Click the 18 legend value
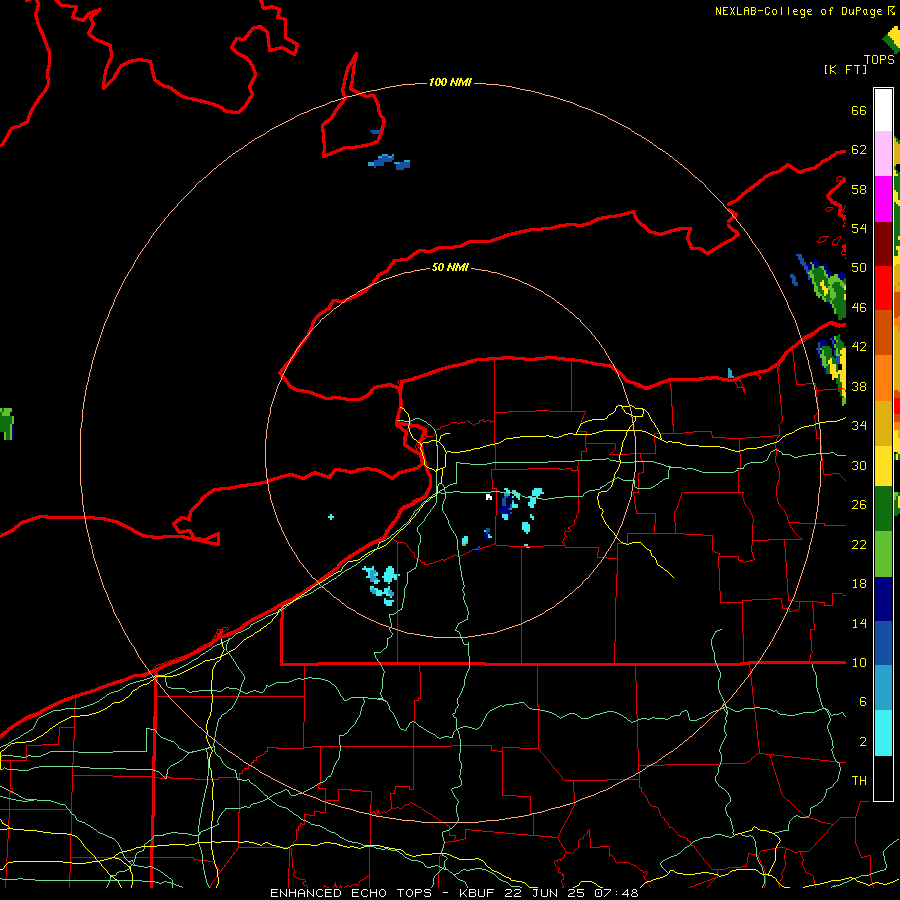 [859, 584]
